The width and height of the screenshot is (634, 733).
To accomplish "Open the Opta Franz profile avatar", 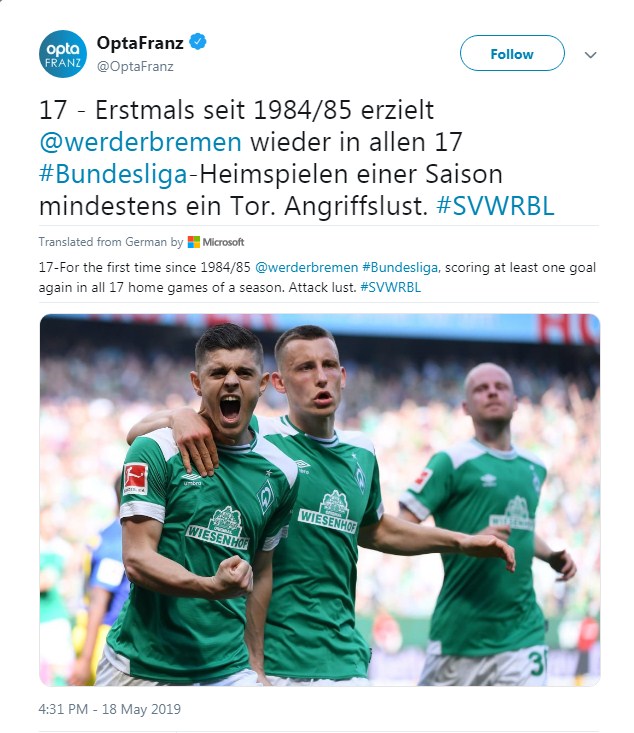I will [63, 54].
